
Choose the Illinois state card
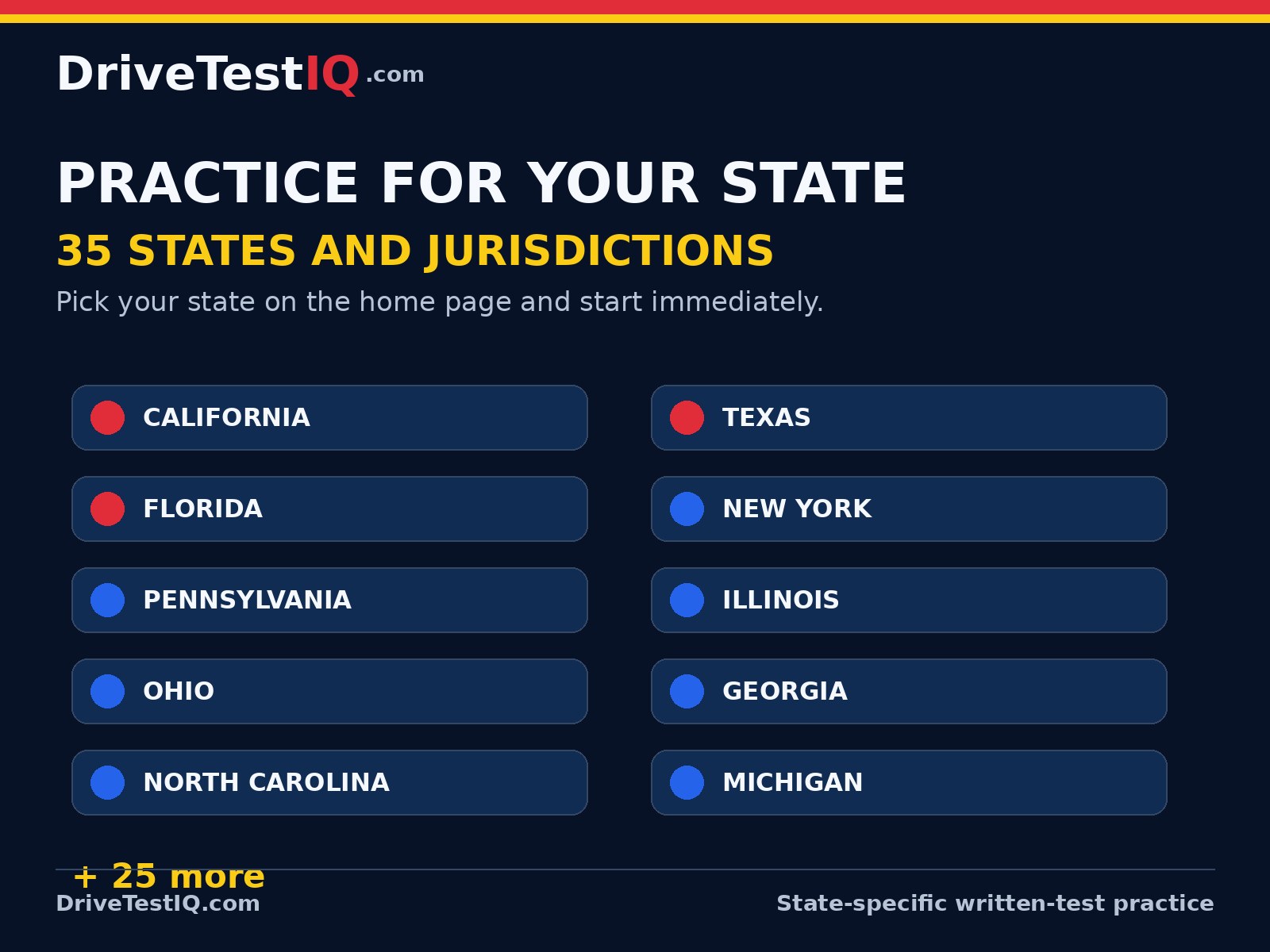[x=909, y=601]
